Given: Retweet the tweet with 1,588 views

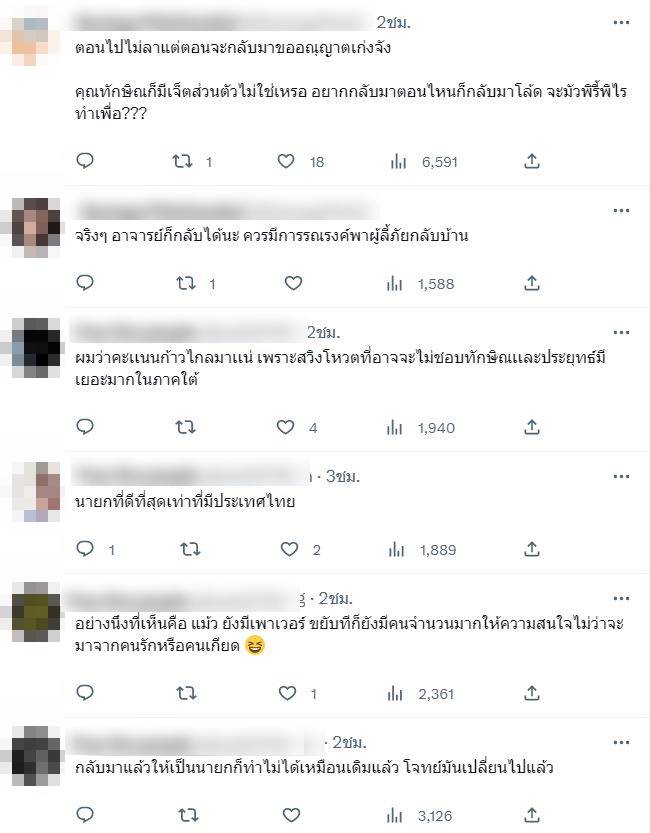Looking at the screenshot, I should click(186, 283).
